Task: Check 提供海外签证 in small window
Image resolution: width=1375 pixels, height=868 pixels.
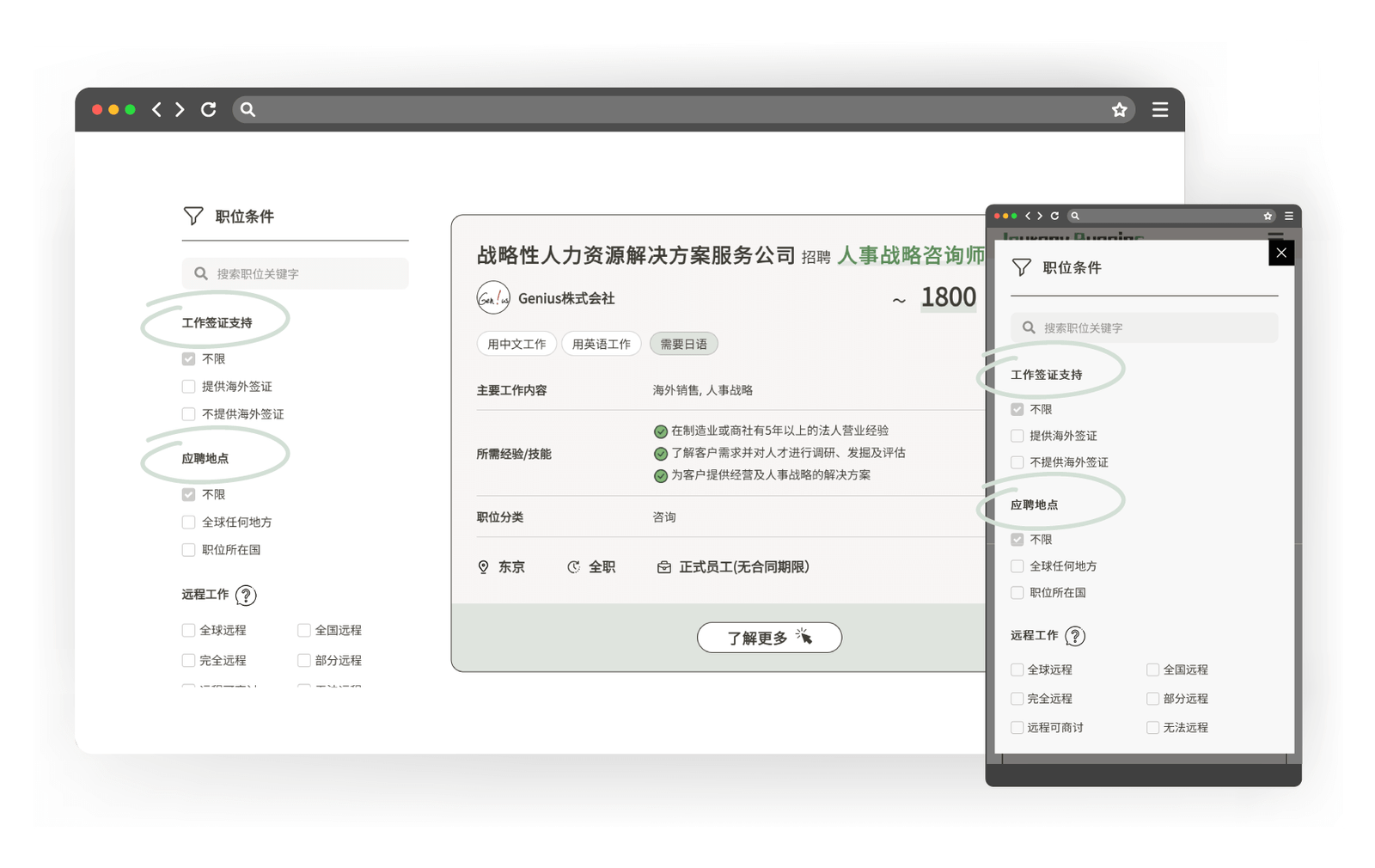Action: point(1017,436)
